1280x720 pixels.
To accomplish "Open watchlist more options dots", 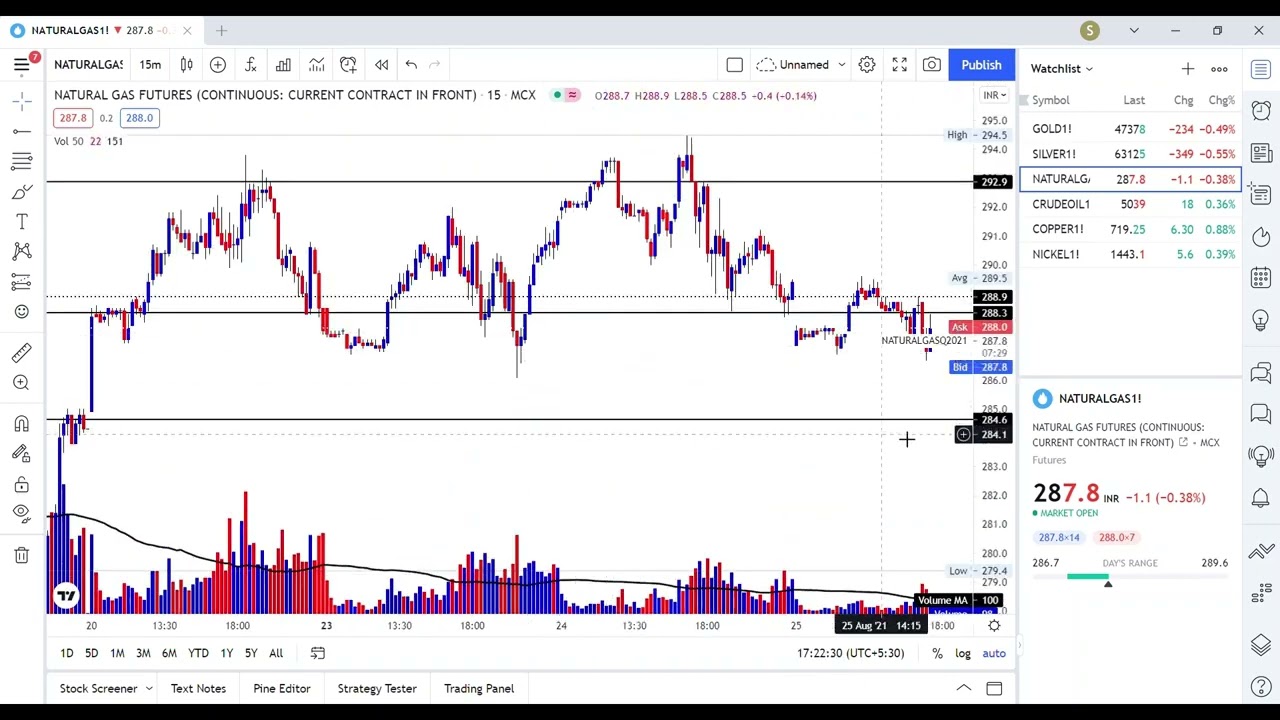I will point(1219,69).
